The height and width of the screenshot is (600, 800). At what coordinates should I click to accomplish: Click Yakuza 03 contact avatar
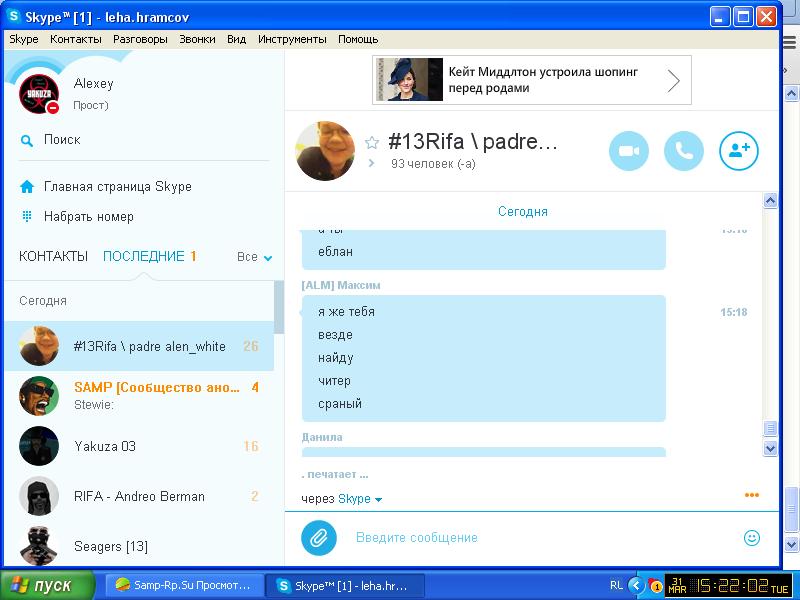(x=39, y=446)
